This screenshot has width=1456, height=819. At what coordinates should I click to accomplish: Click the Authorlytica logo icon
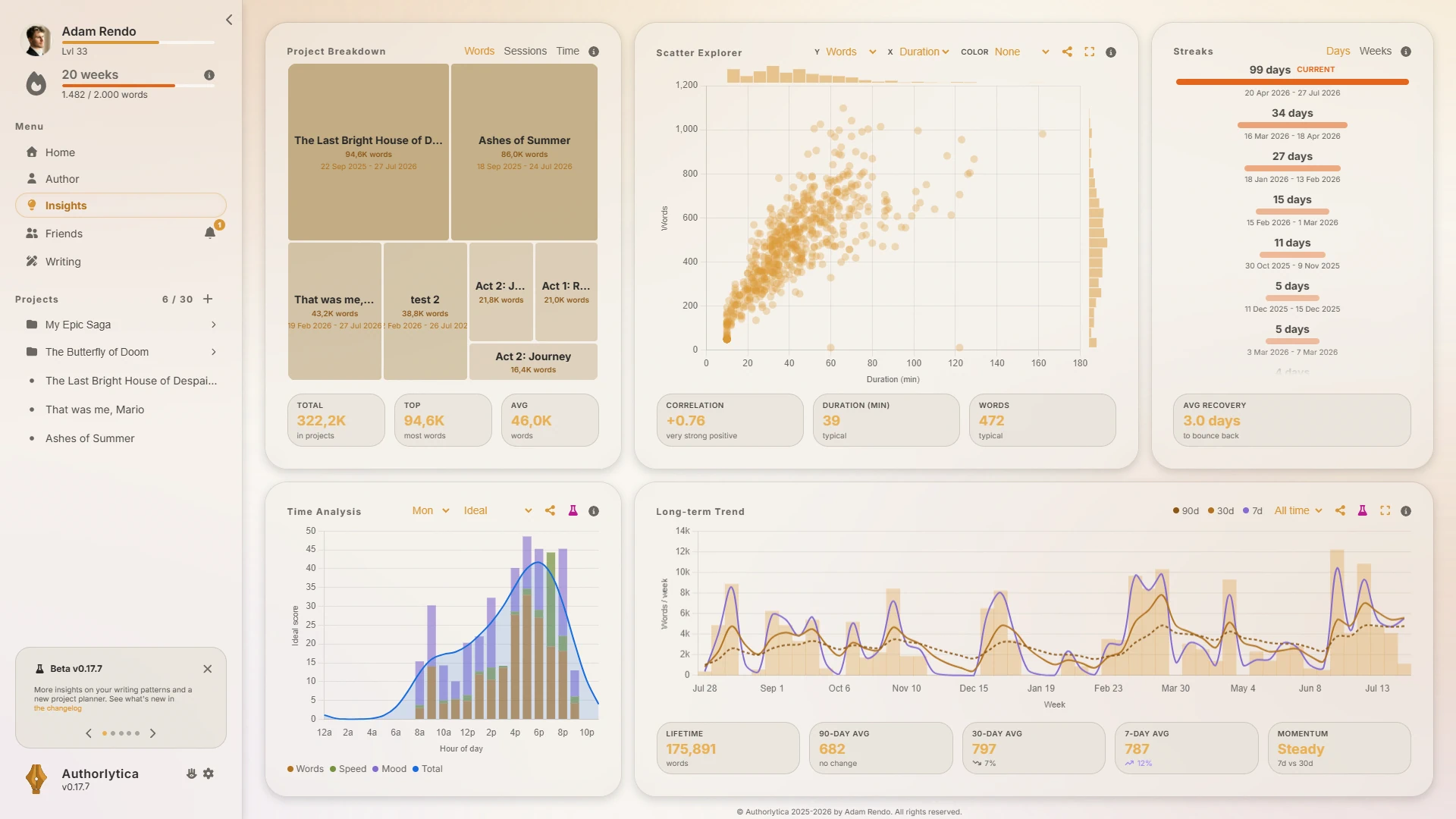click(x=36, y=779)
